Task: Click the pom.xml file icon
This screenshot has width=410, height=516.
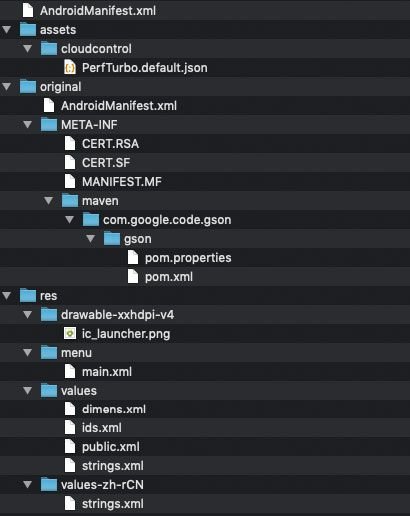Action: pyautogui.click(x=133, y=277)
